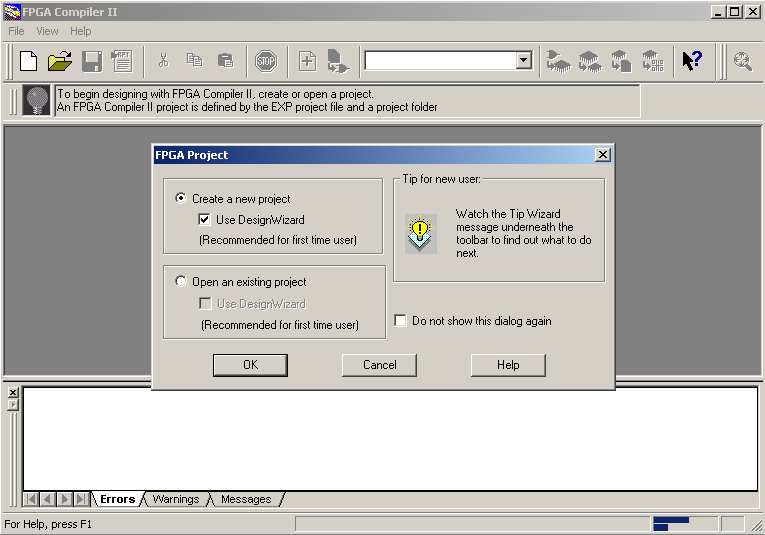Screen dimensions: 765x535
Task: Click the New project toolbar icon
Action: 28,61
